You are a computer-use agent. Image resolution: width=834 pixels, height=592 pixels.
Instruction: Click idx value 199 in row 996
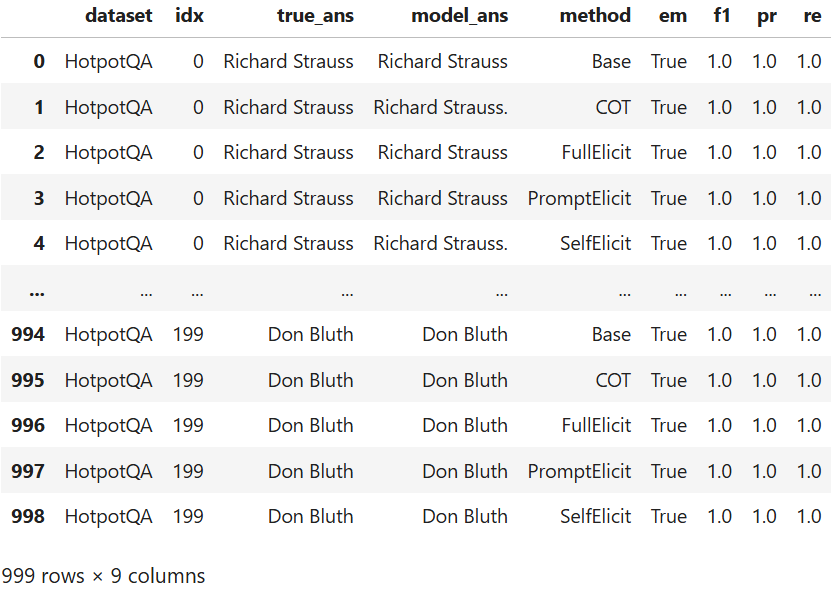click(188, 425)
